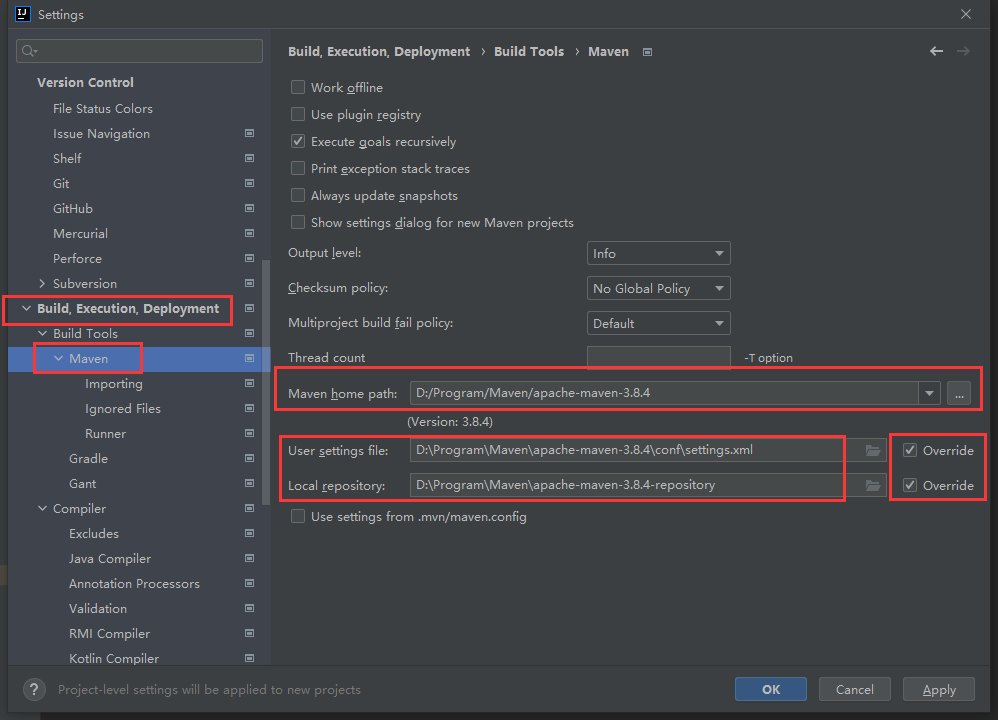998x720 pixels.
Task: Click project icon next to Build Tools
Action: (x=250, y=333)
